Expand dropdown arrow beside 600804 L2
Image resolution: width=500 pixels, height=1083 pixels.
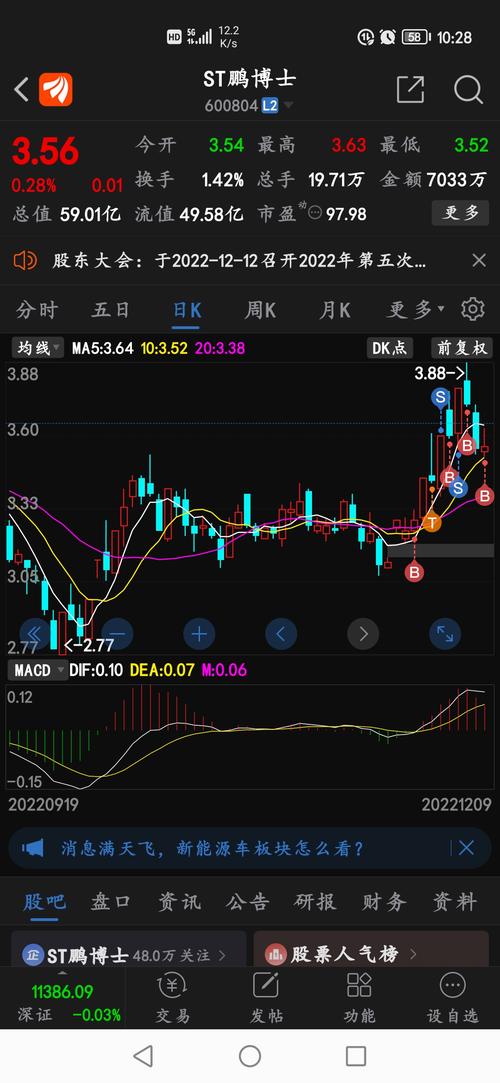[288, 106]
